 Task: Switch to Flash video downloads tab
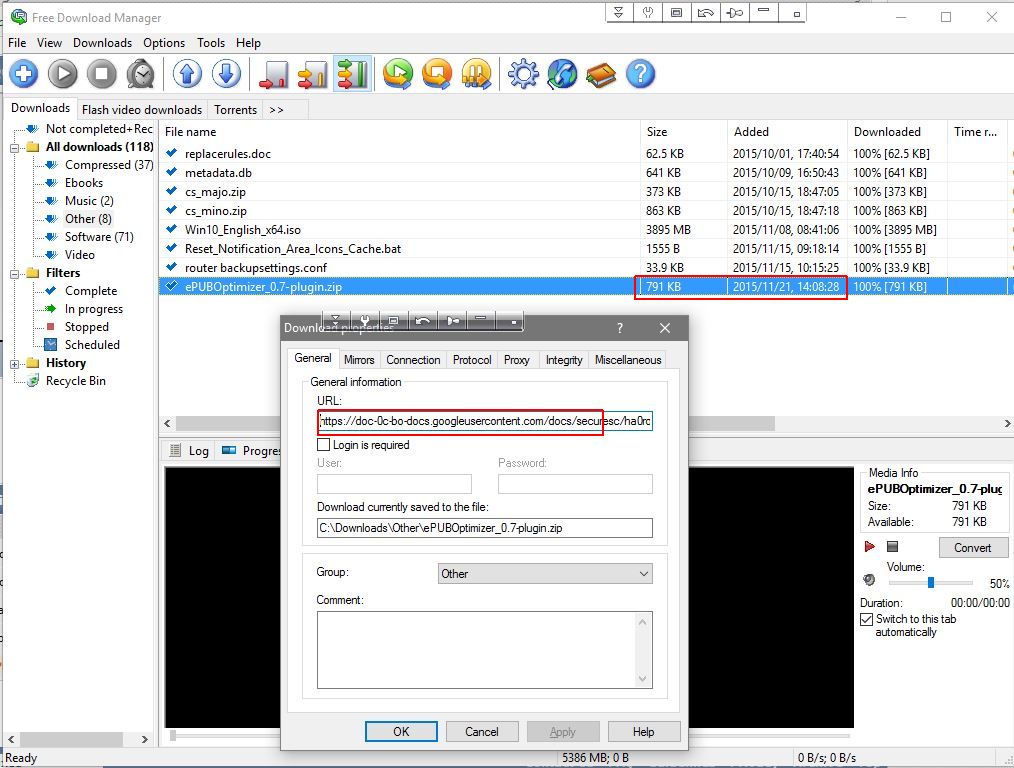[x=142, y=110]
